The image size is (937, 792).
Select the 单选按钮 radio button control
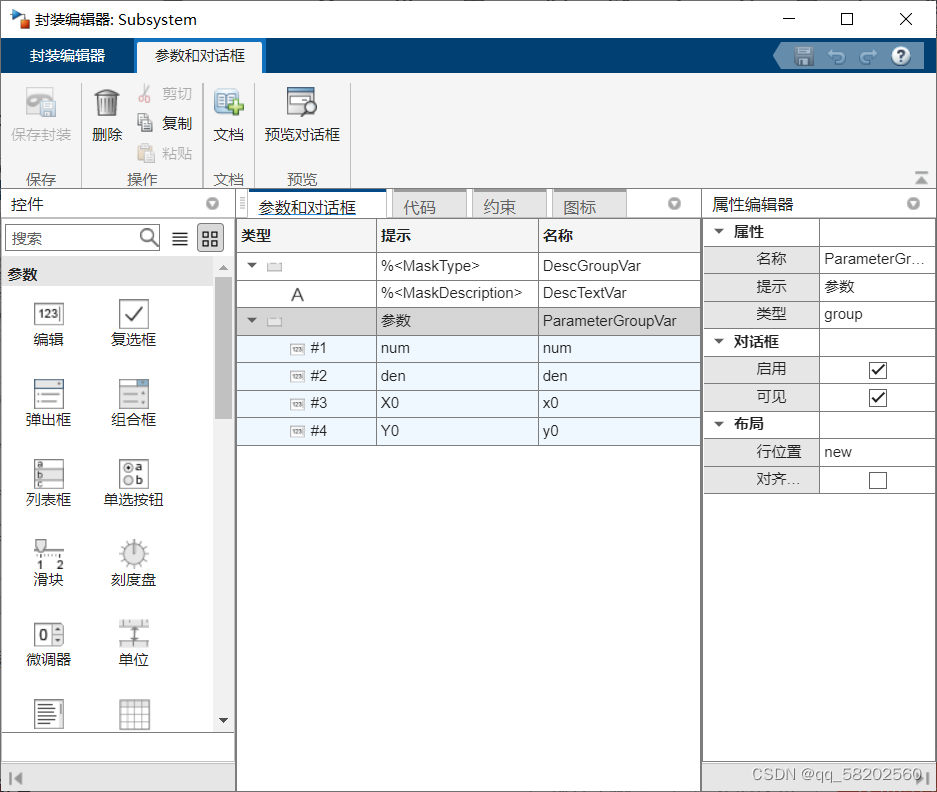[x=133, y=484]
